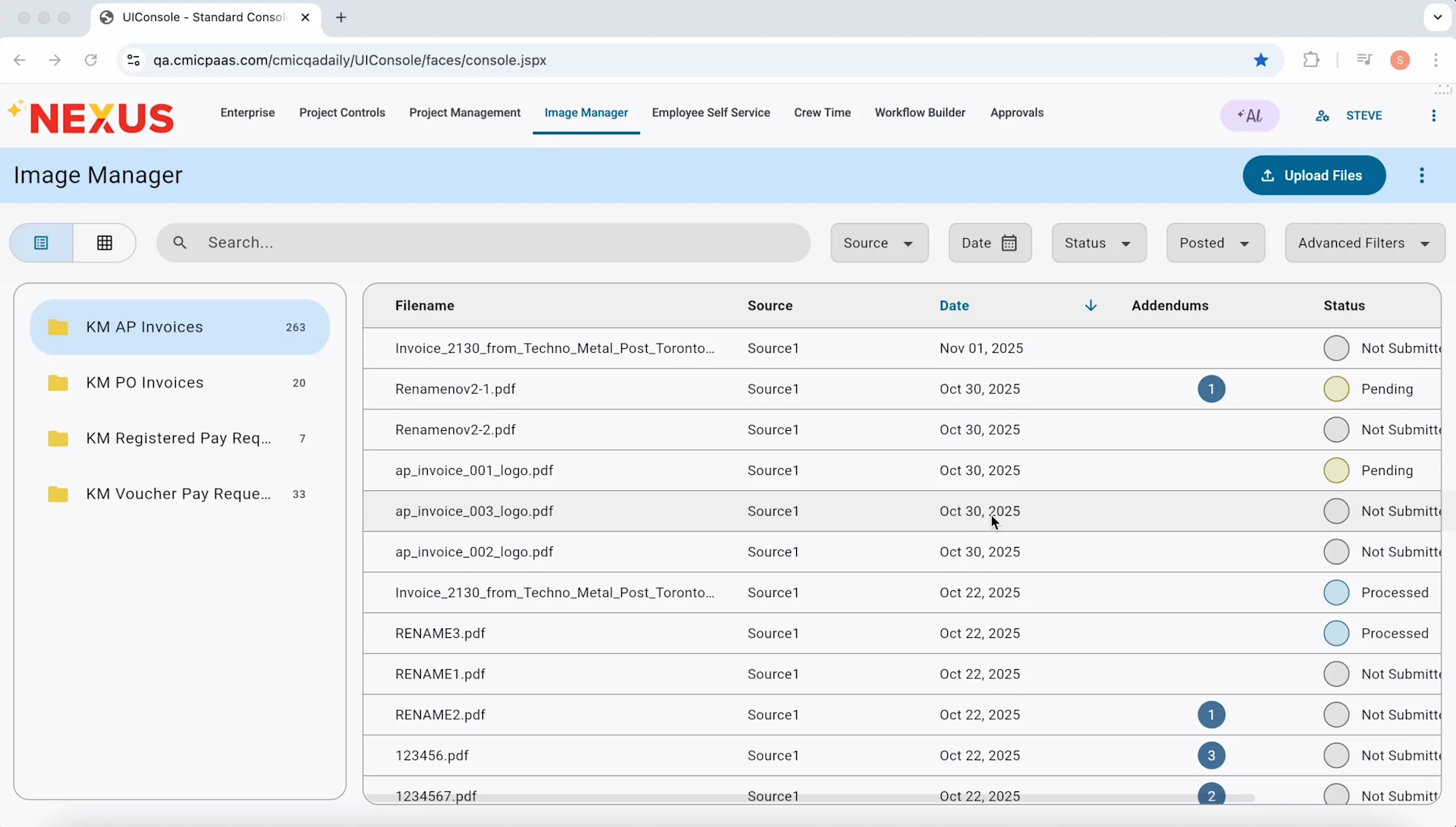Click Upload Files button

[x=1314, y=175]
